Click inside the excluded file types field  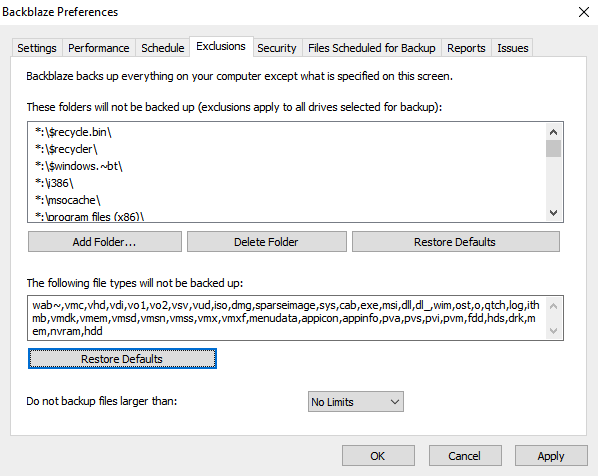287,318
